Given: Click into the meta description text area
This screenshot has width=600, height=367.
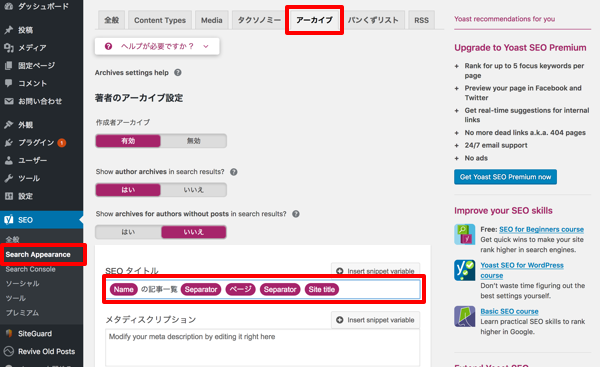Looking at the screenshot, I should 262,347.
